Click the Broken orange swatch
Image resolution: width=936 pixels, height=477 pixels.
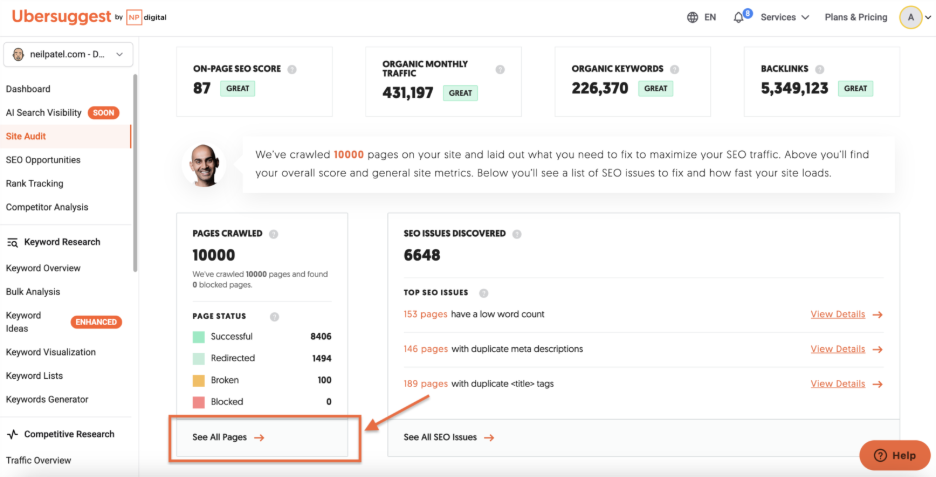click(199, 380)
